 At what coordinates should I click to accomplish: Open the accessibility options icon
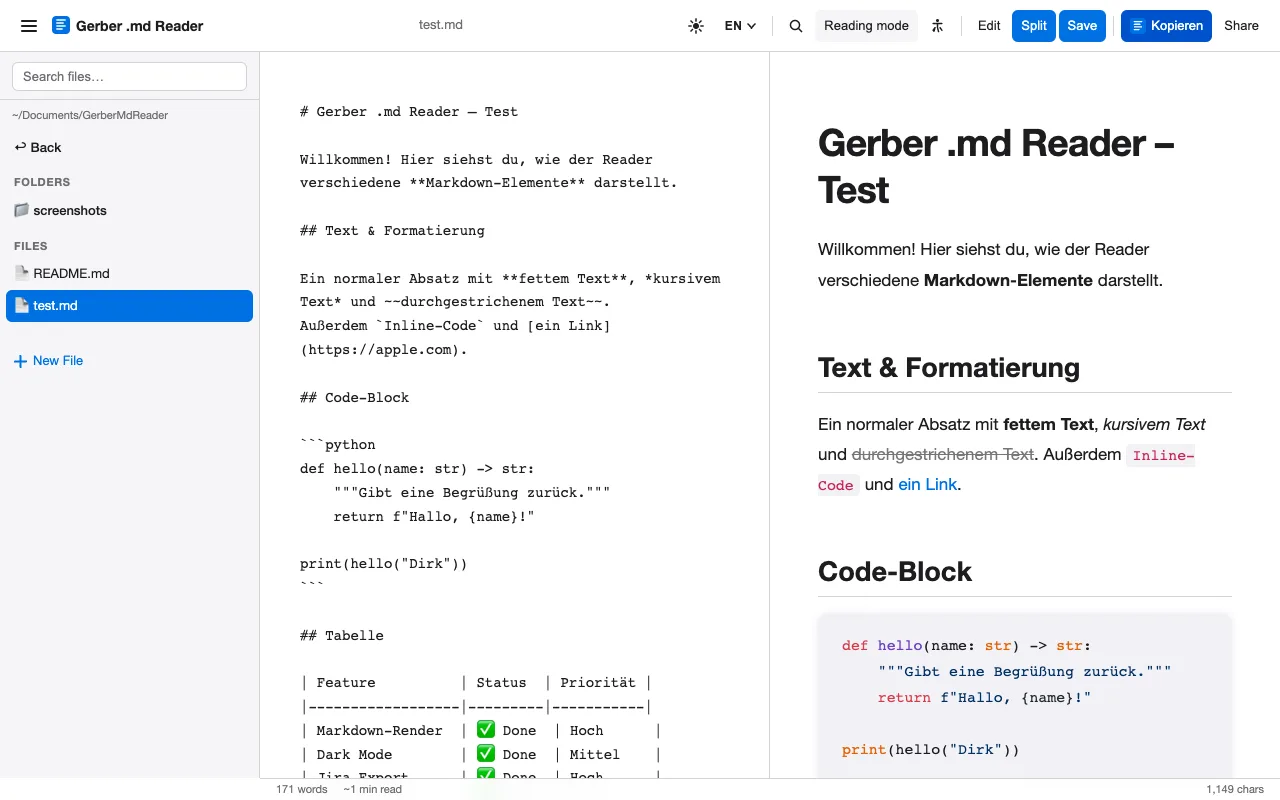point(937,26)
